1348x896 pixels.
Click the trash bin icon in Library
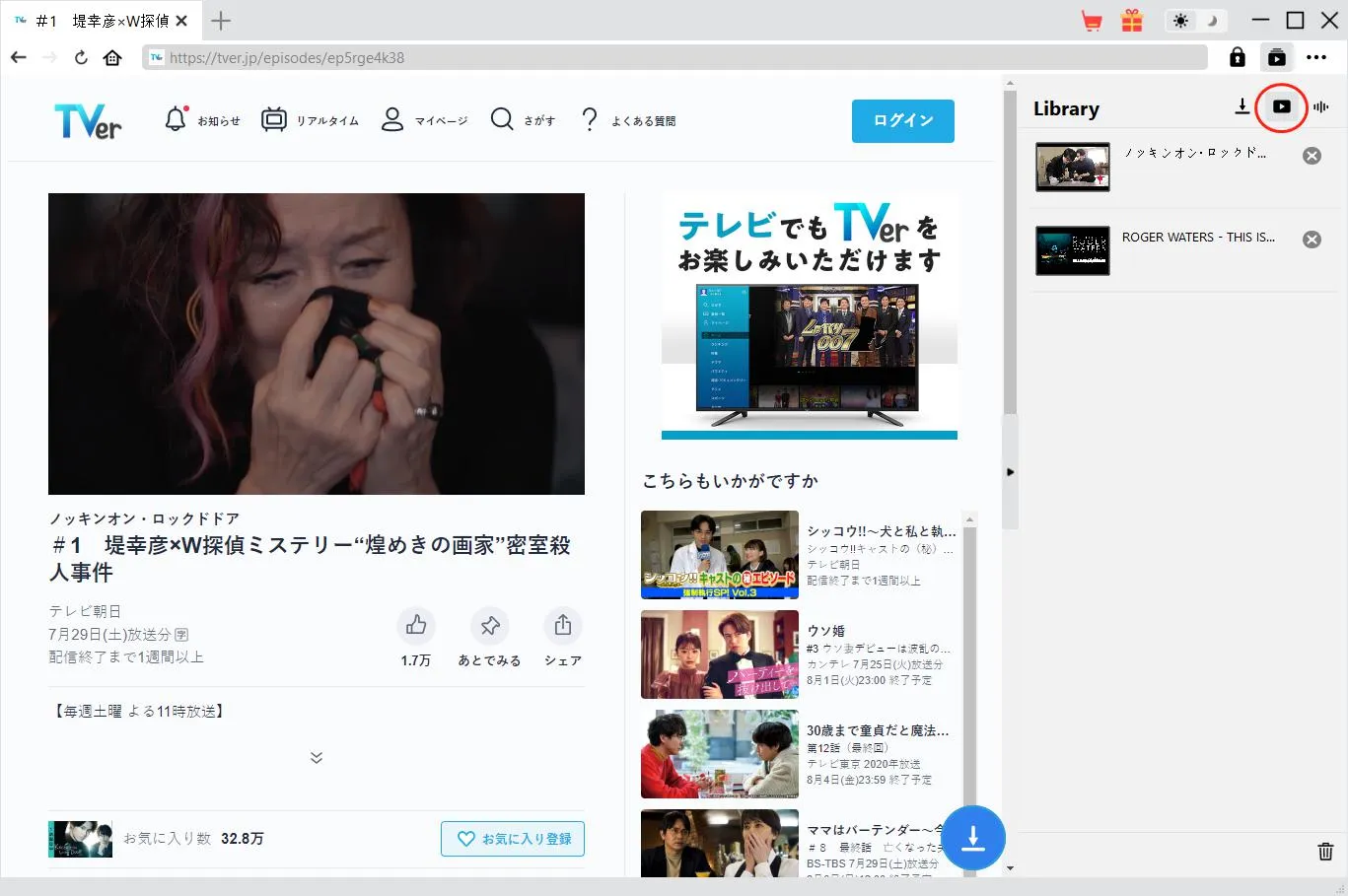[1325, 851]
